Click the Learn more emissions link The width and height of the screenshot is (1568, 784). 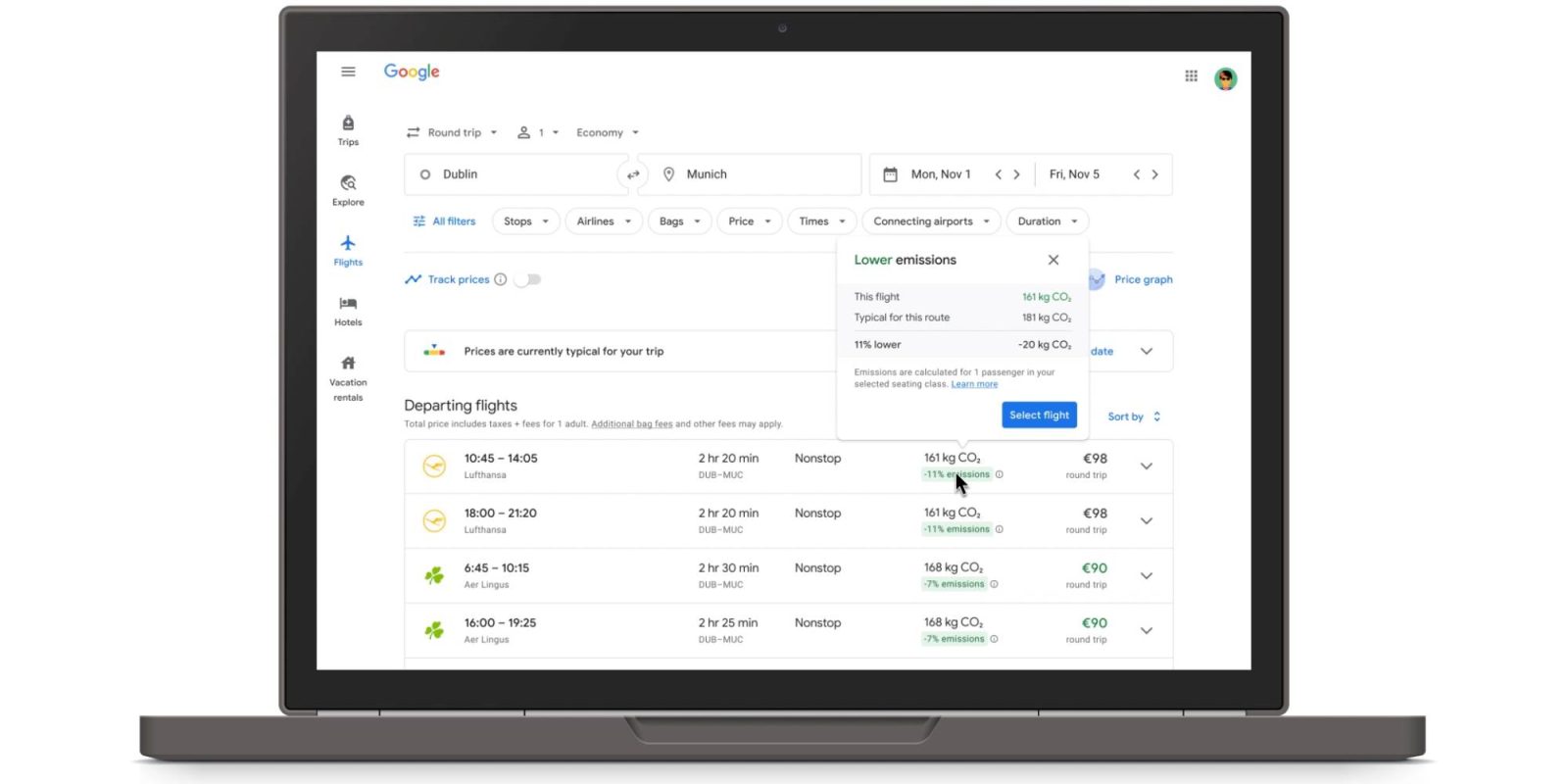[x=974, y=384]
